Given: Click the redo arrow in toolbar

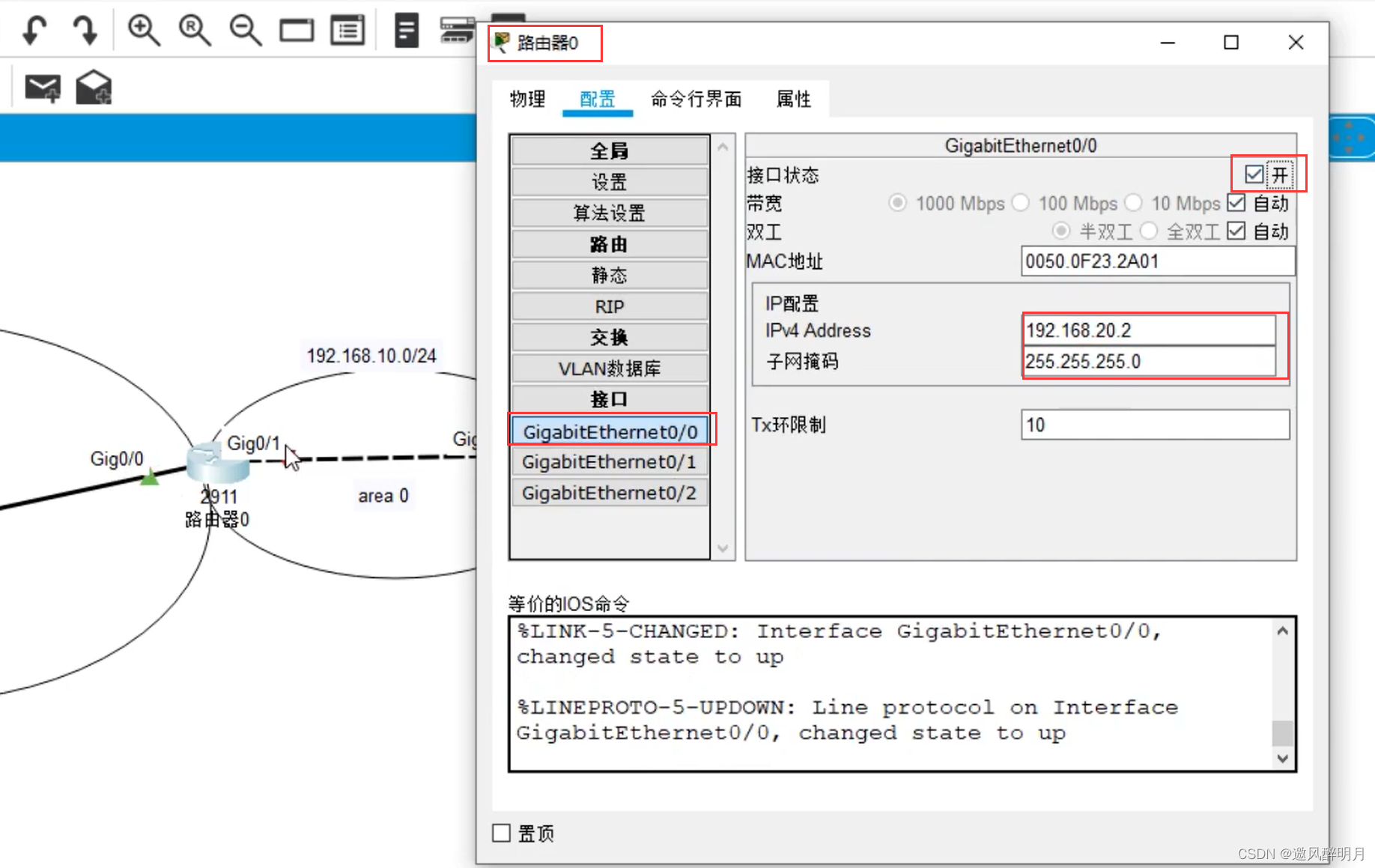Looking at the screenshot, I should pos(85,31).
